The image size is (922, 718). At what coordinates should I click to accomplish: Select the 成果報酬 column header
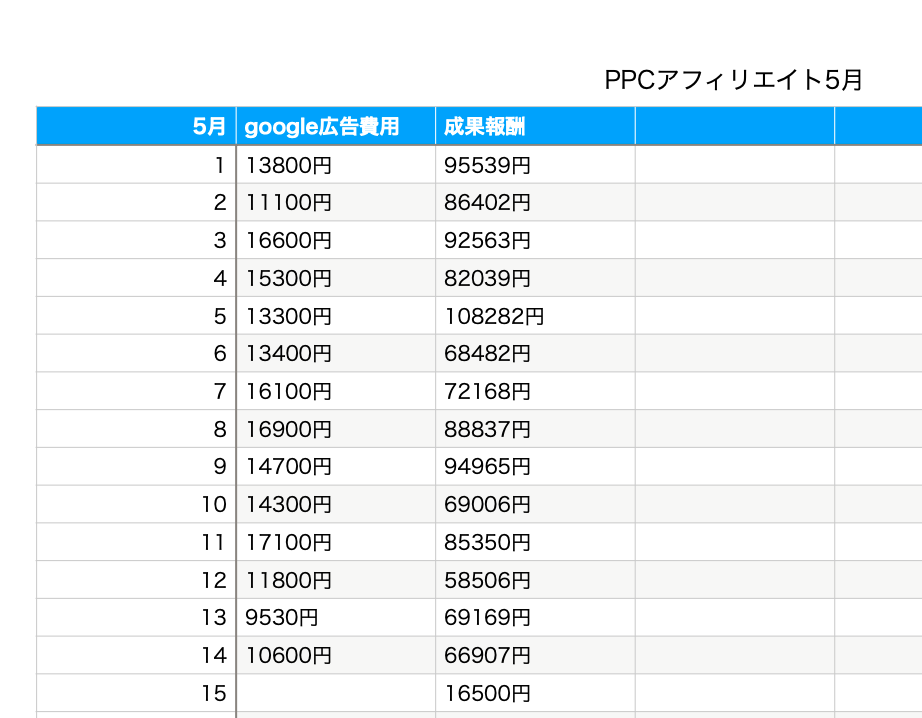pyautogui.click(x=535, y=127)
